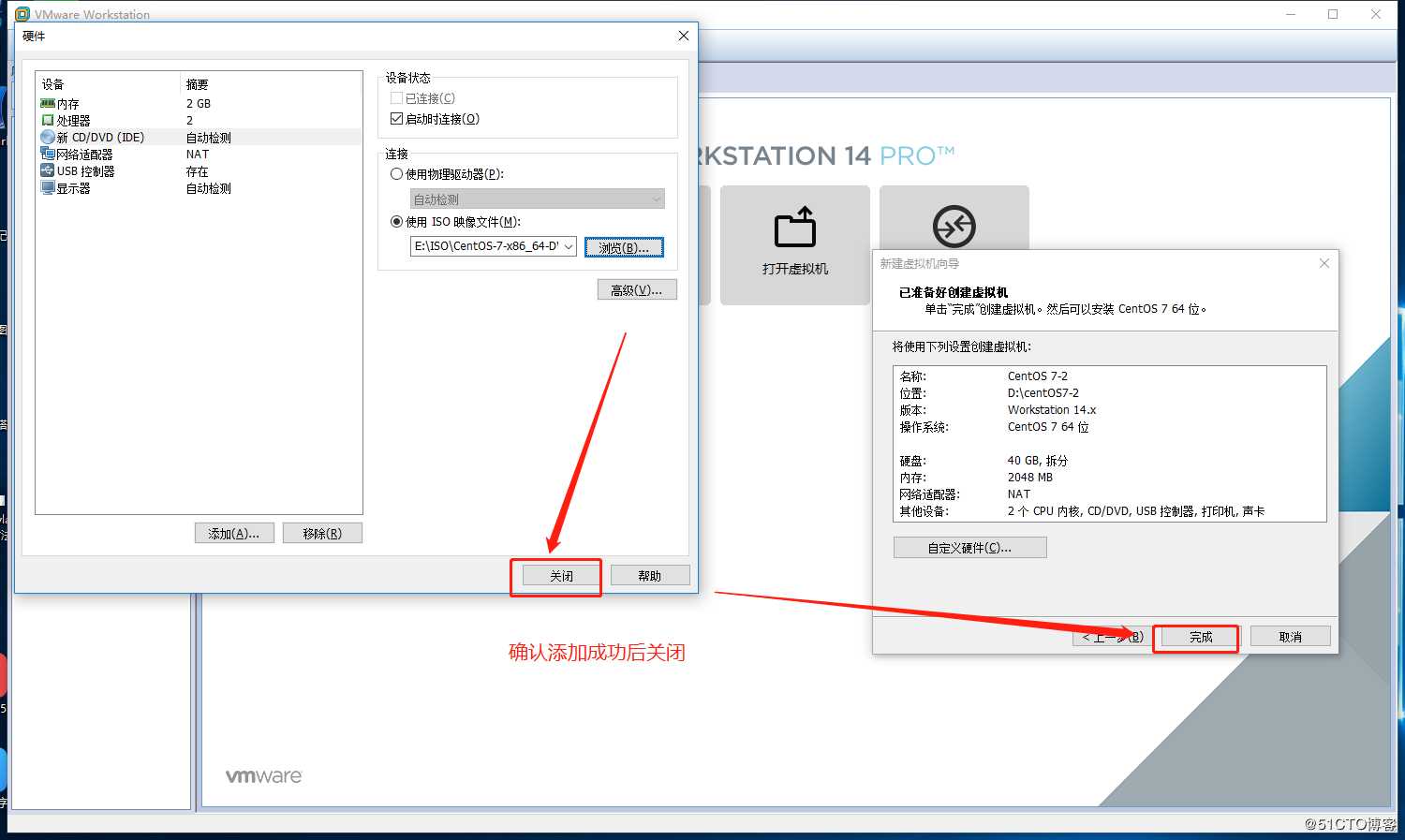Click the CPU icon beside 处理器
Screen dimensions: 1405x840
tap(48, 120)
